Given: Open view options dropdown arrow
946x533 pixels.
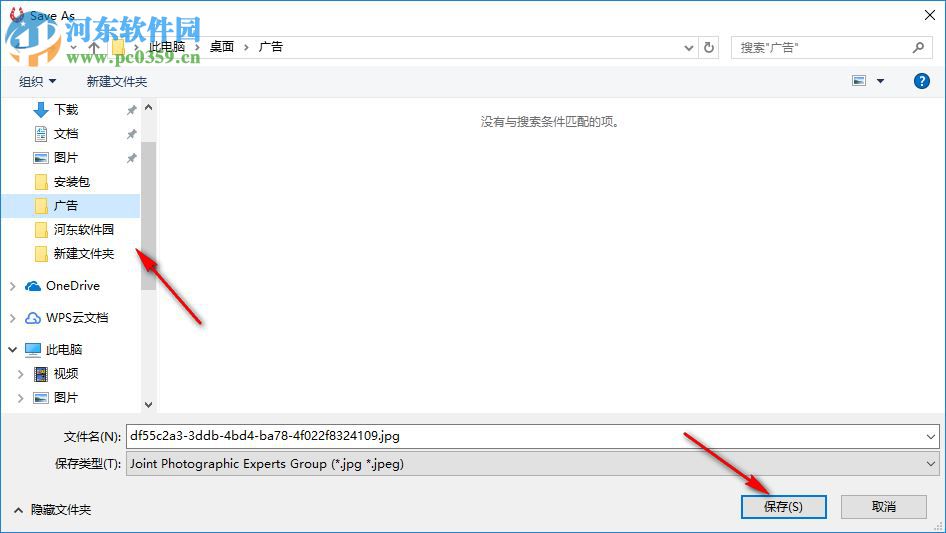Looking at the screenshot, I should (880, 81).
